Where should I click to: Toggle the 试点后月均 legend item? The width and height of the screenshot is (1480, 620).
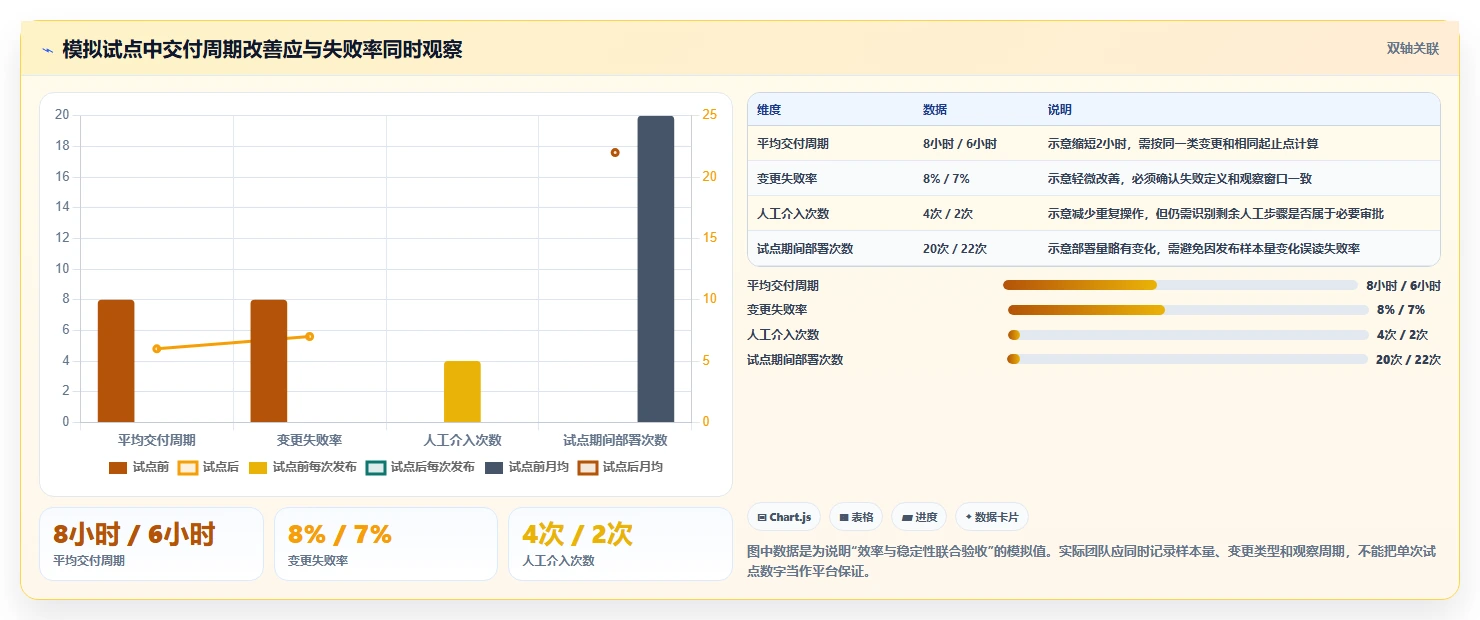point(620,467)
